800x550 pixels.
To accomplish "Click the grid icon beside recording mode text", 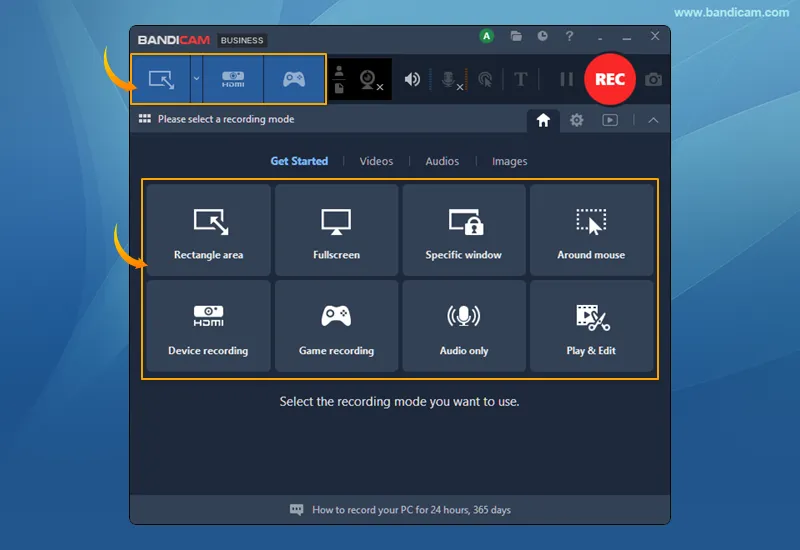I will [x=145, y=119].
